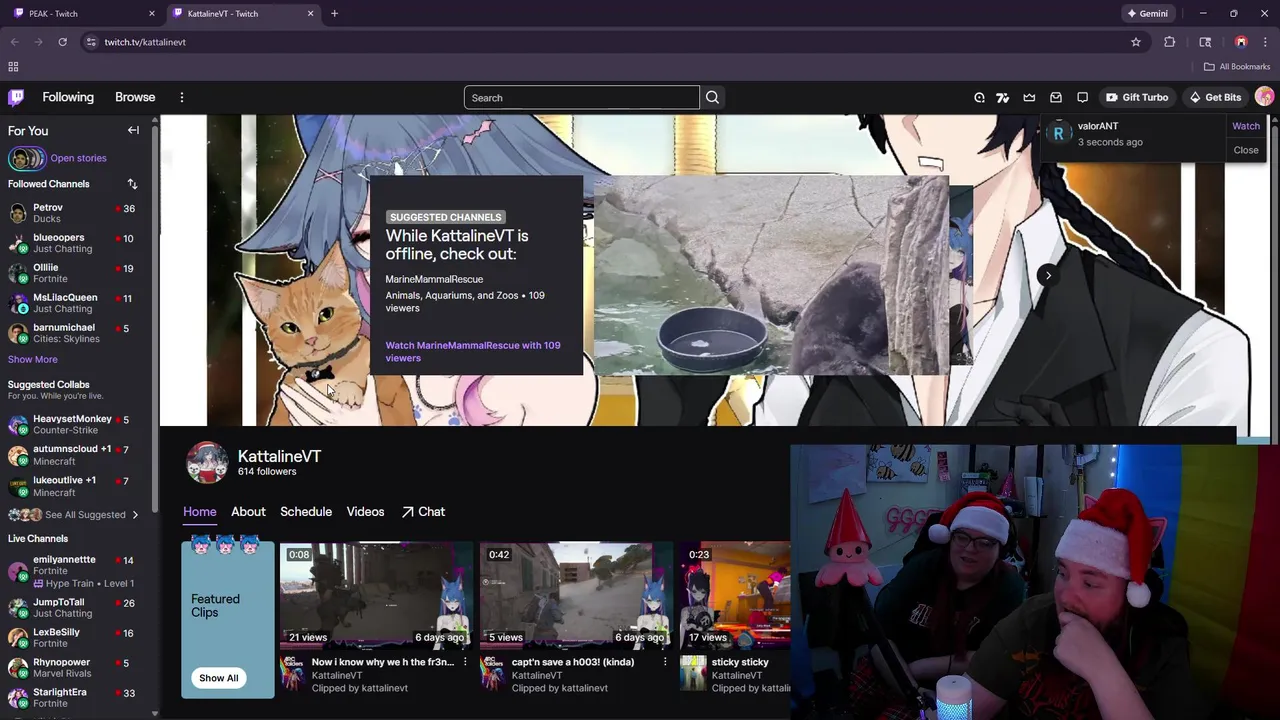1280x720 pixels.
Task: Click MarineMammalRescue channel name
Action: point(434,279)
